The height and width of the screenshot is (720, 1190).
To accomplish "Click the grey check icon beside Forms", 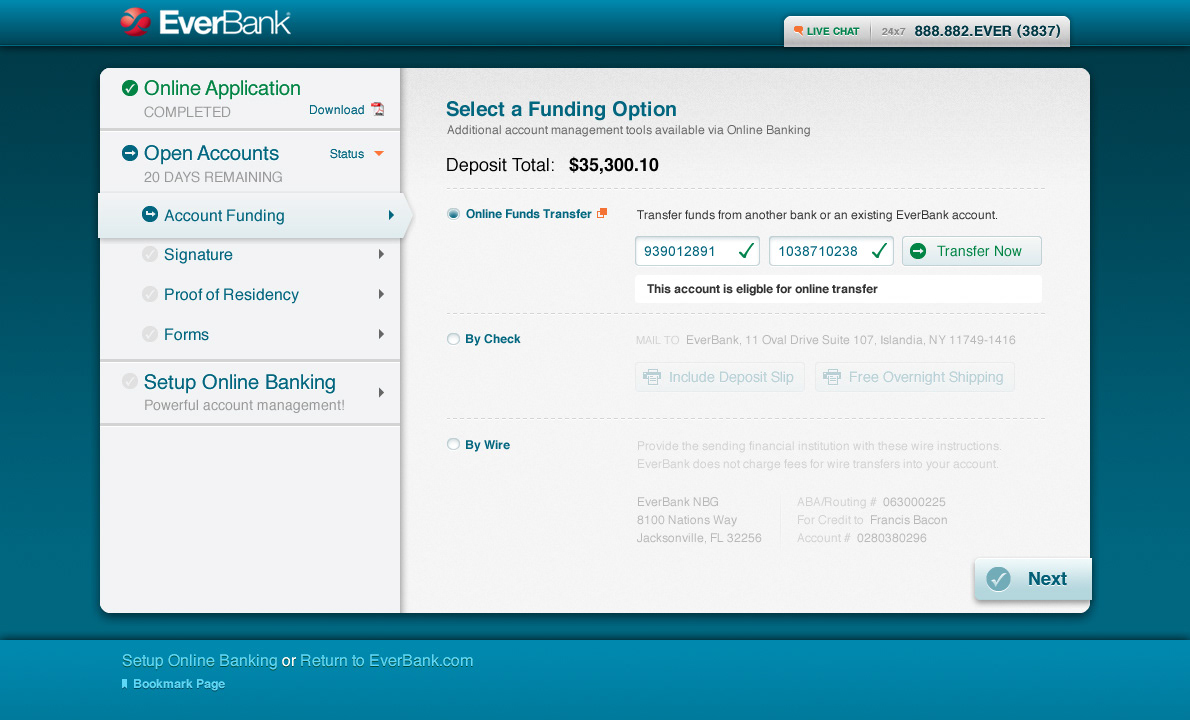I will click(x=150, y=334).
